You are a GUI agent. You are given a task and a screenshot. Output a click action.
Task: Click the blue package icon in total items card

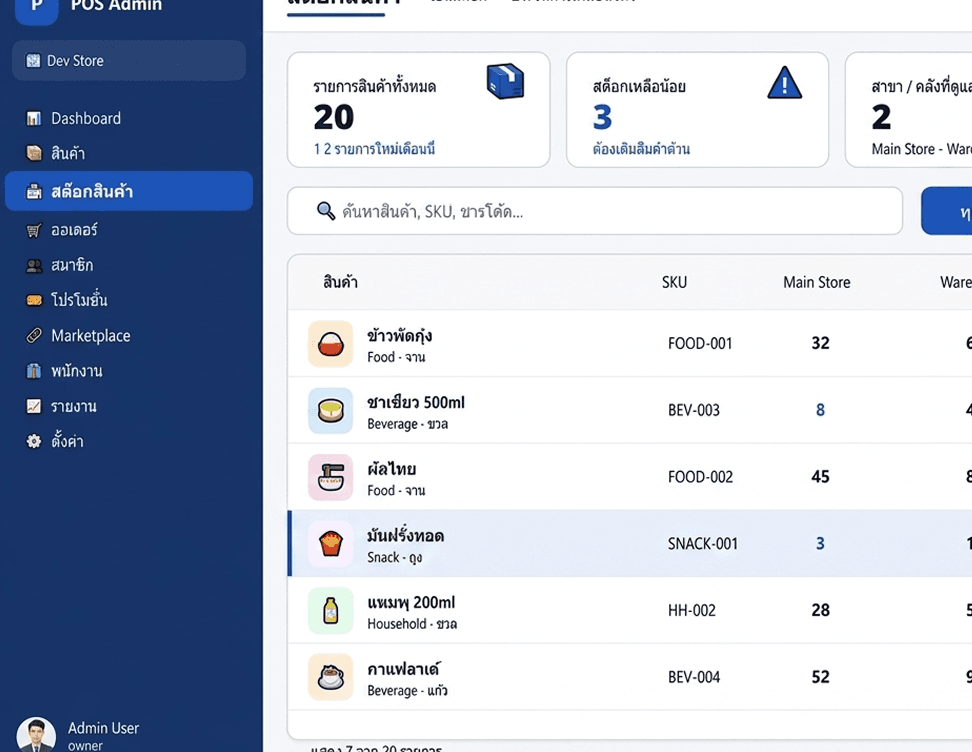(x=505, y=81)
